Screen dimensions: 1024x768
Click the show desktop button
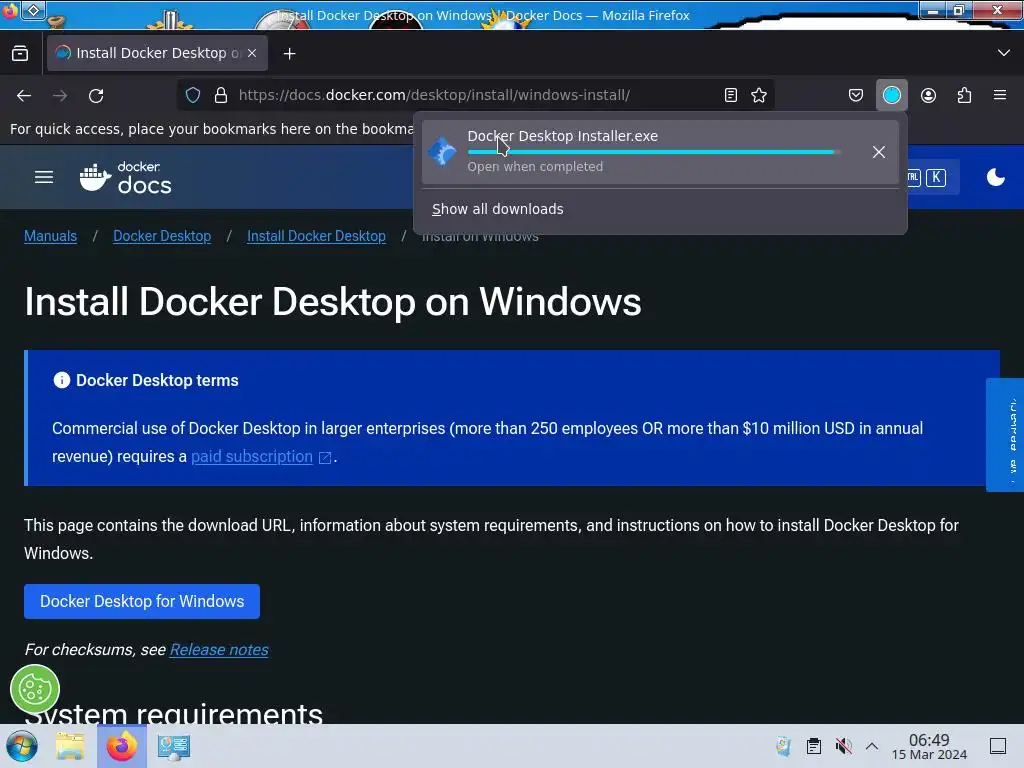pyautogui.click(x=998, y=746)
